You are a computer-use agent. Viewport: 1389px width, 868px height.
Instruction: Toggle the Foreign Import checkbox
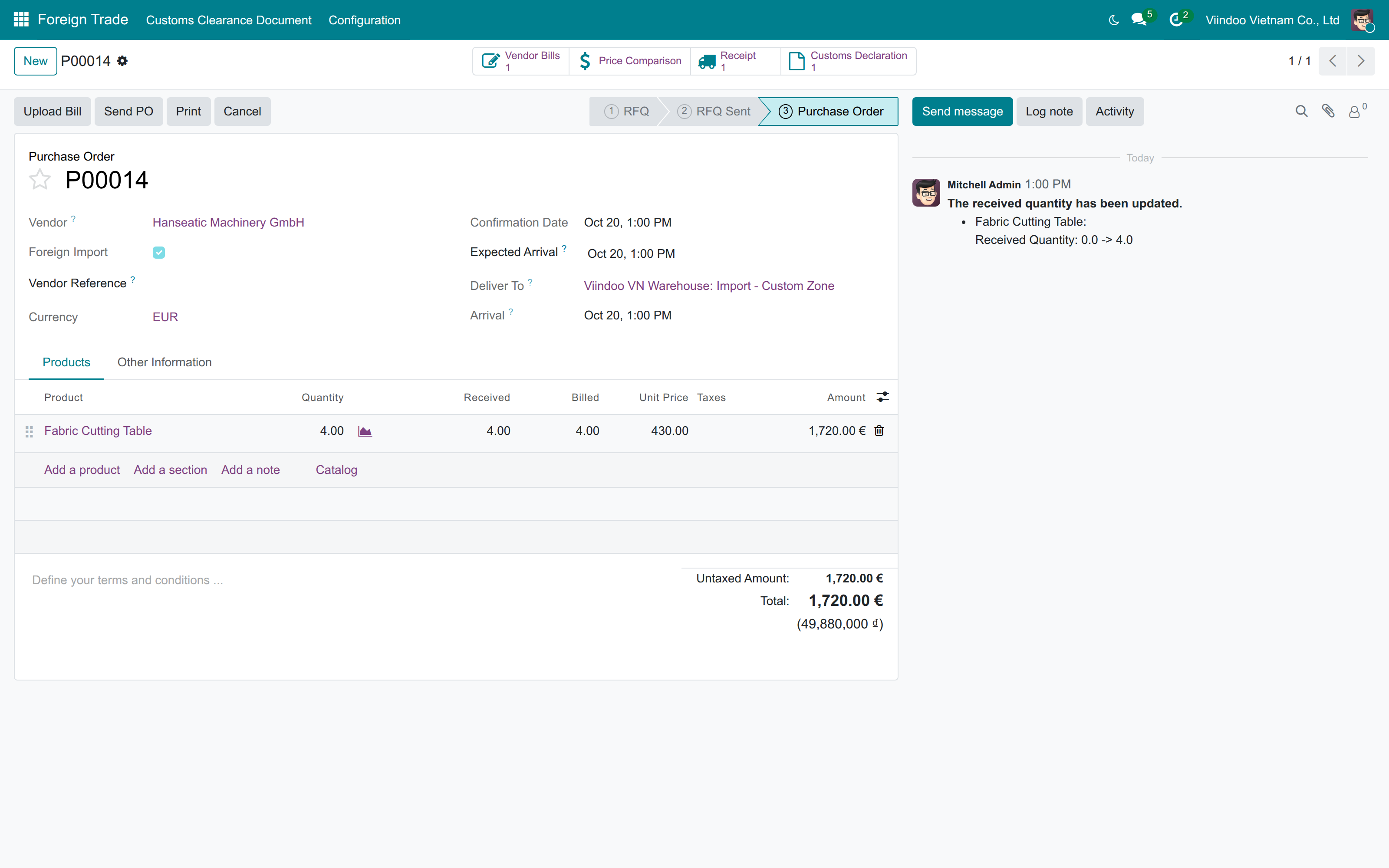(159, 253)
